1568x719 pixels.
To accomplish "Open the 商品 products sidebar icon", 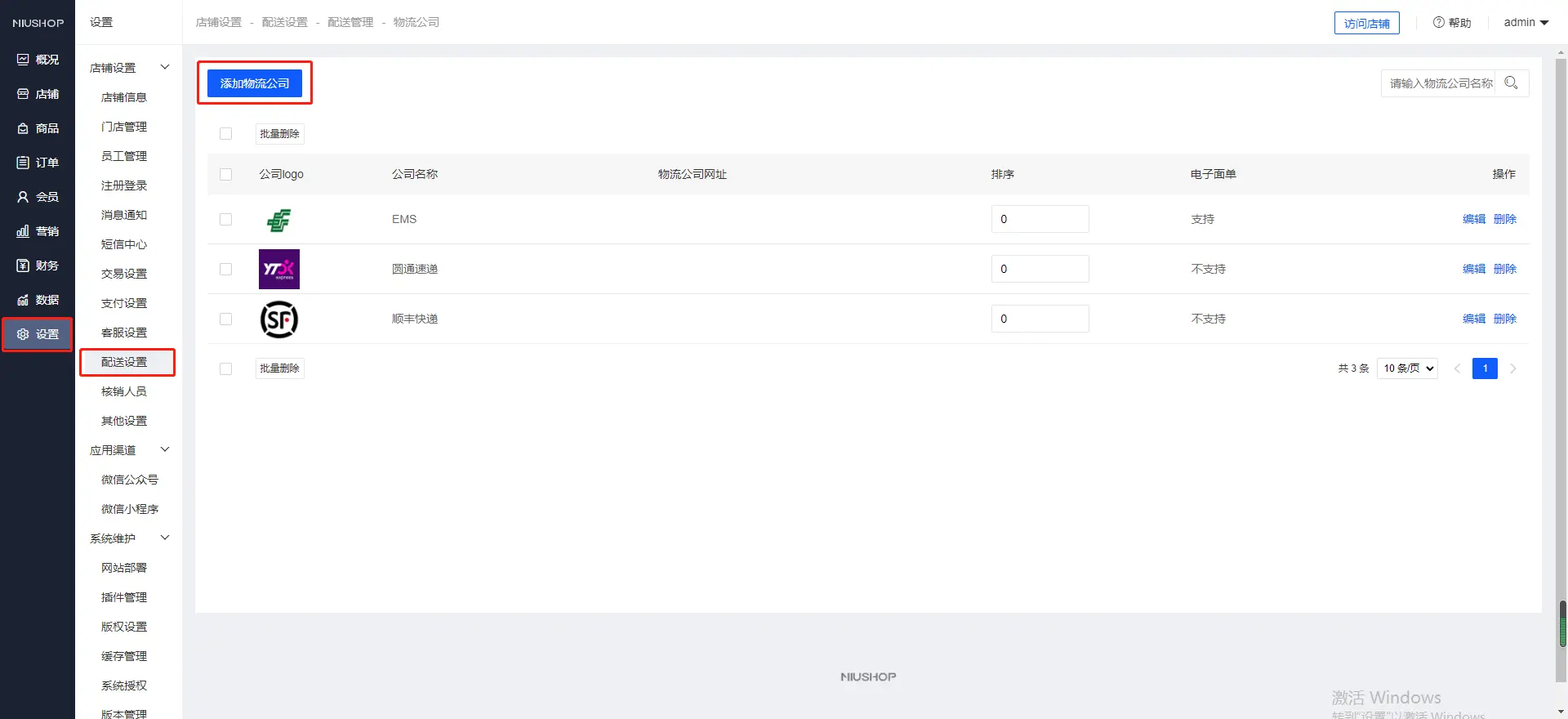I will [x=23, y=128].
